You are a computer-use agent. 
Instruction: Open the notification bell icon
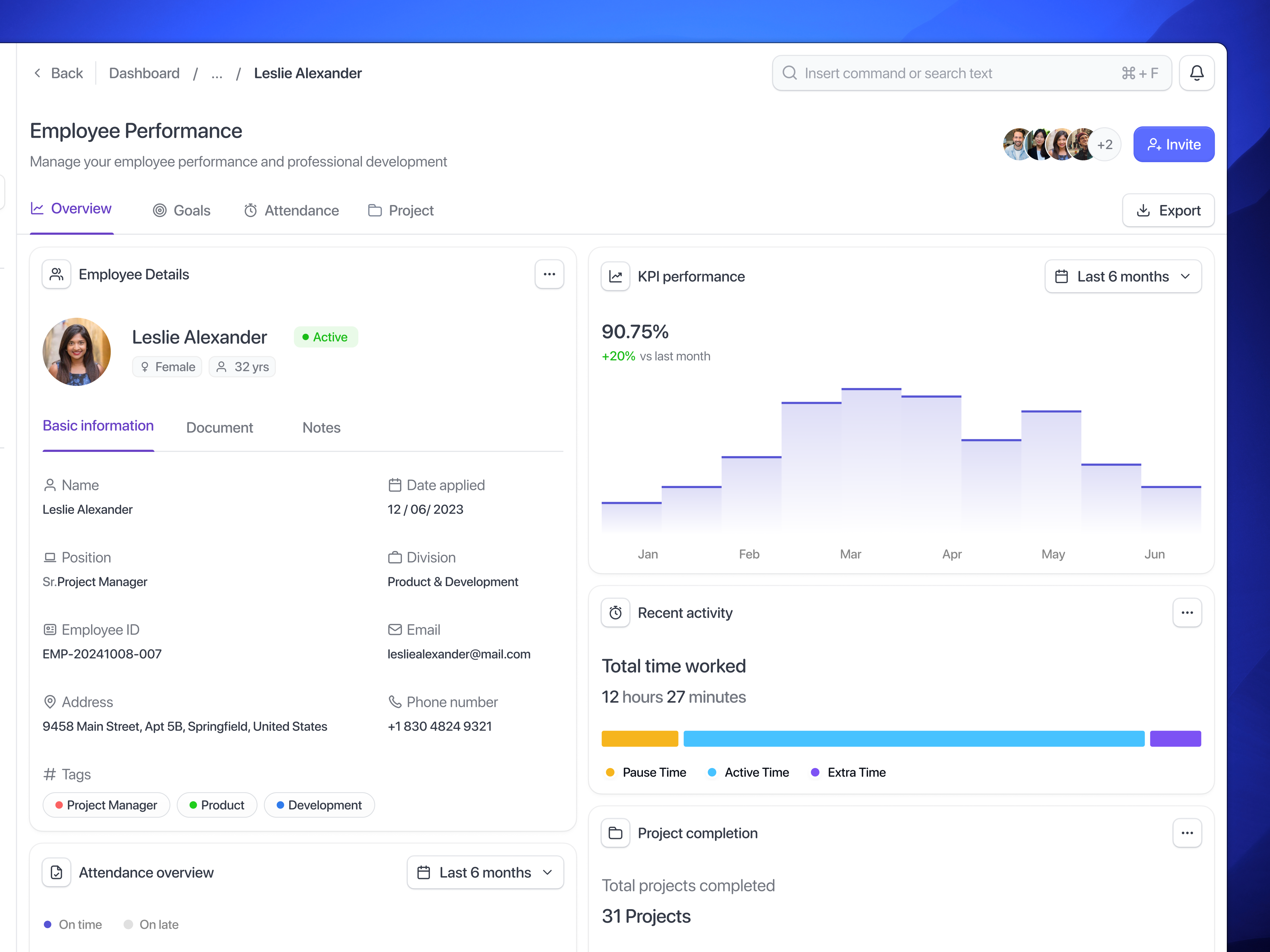(1197, 73)
